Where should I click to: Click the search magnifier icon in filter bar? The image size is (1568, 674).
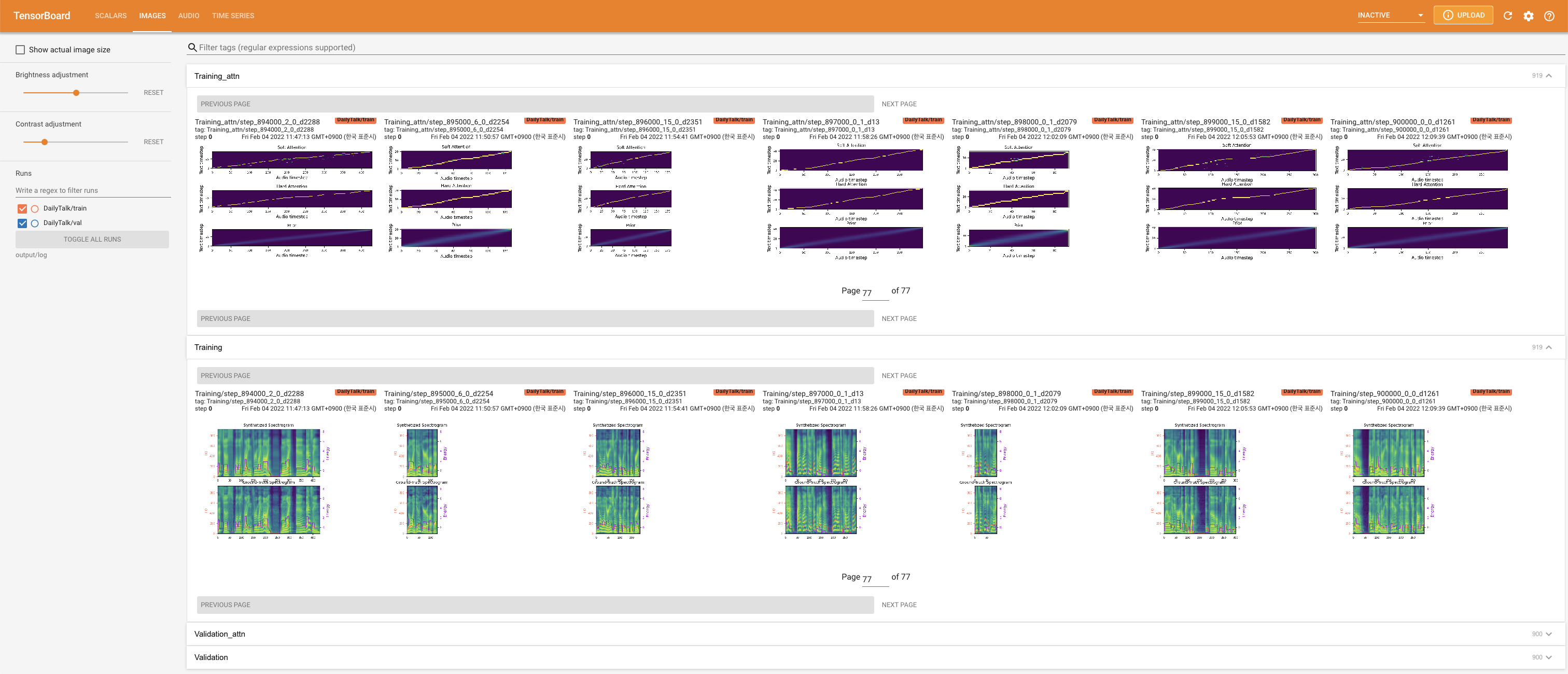pyautogui.click(x=192, y=48)
